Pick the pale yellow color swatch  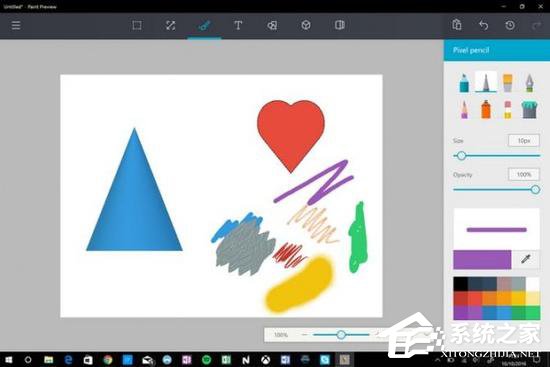pyautogui.click(x=532, y=299)
